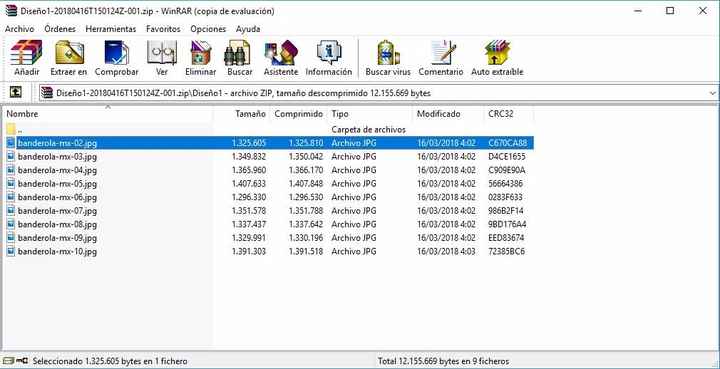Screen dimensions: 720x369
Task: Launch the Asistente wizard
Action: pos(281,58)
